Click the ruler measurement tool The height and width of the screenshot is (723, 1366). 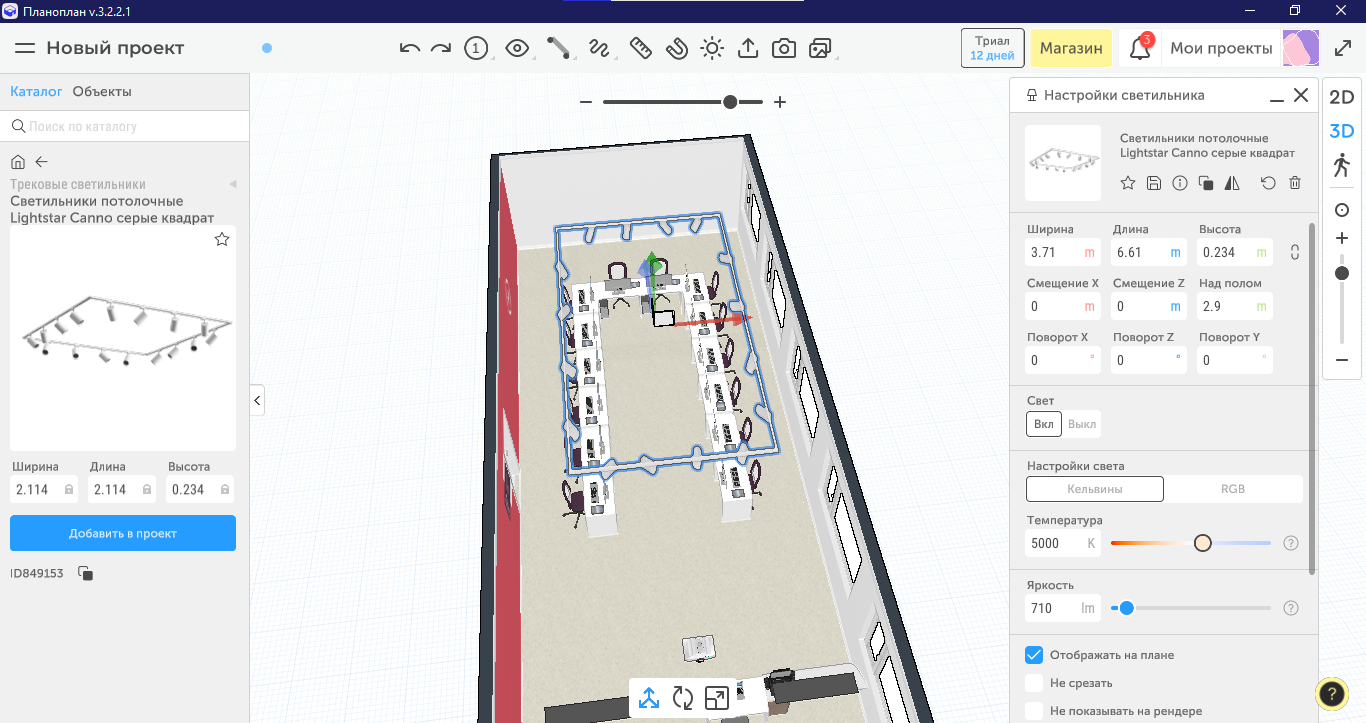(640, 48)
